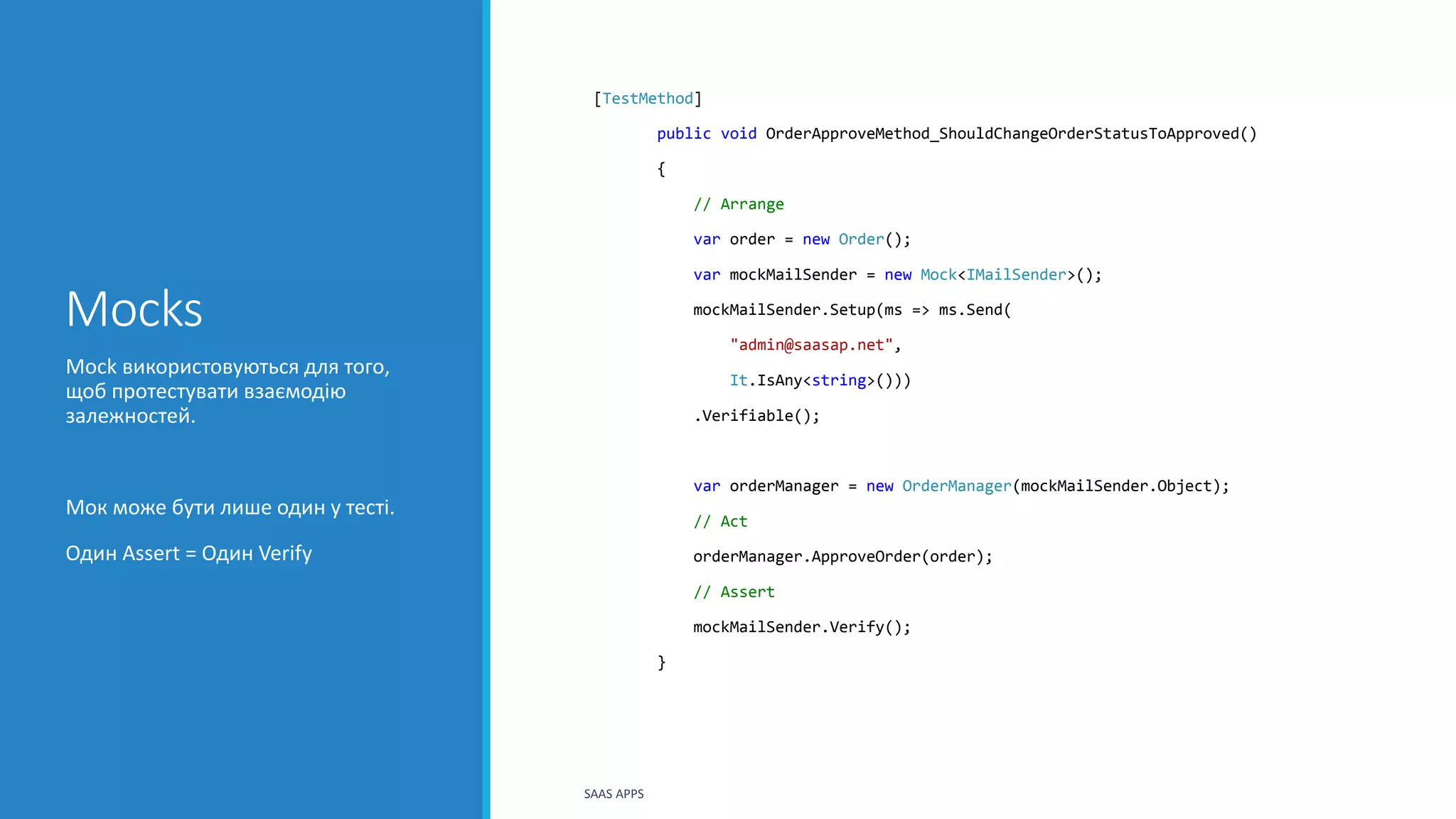Click the [TestMethod] attribute line
Screen dimensions: 1456x819
click(648, 99)
